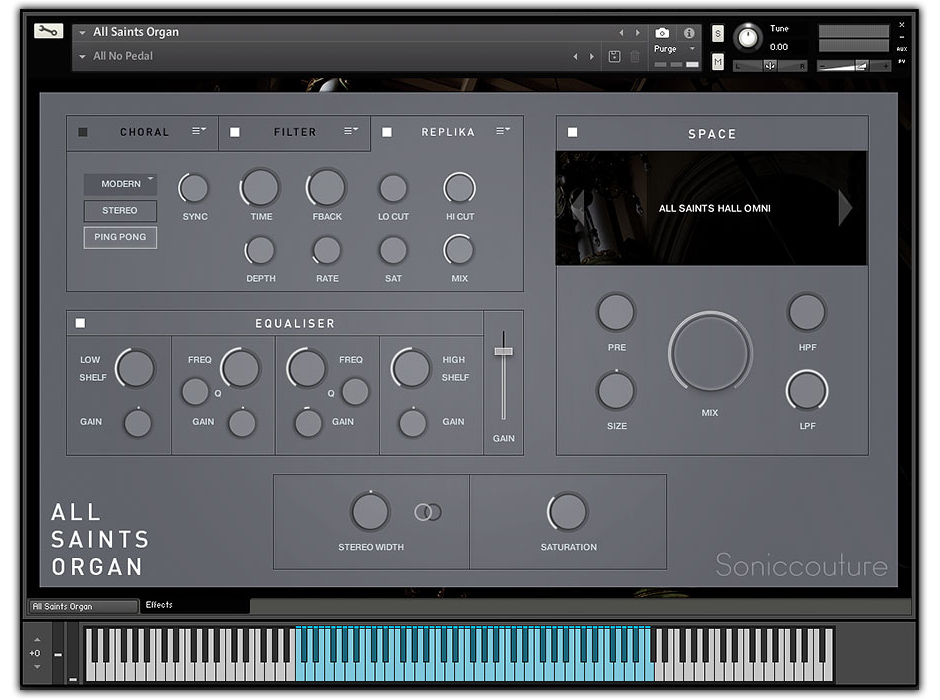Click the Equaliser Gain fader handle
940x700 pixels.
coord(504,351)
